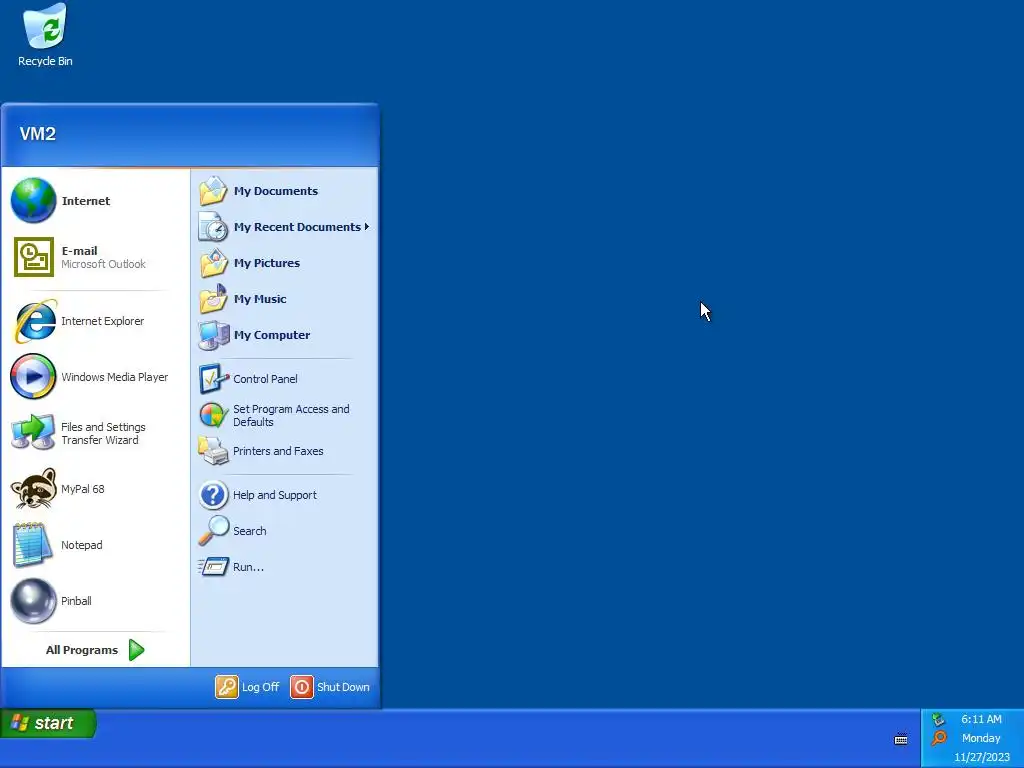Image resolution: width=1024 pixels, height=768 pixels.
Task: Click My Recent Documents clock icon
Action: 213,227
